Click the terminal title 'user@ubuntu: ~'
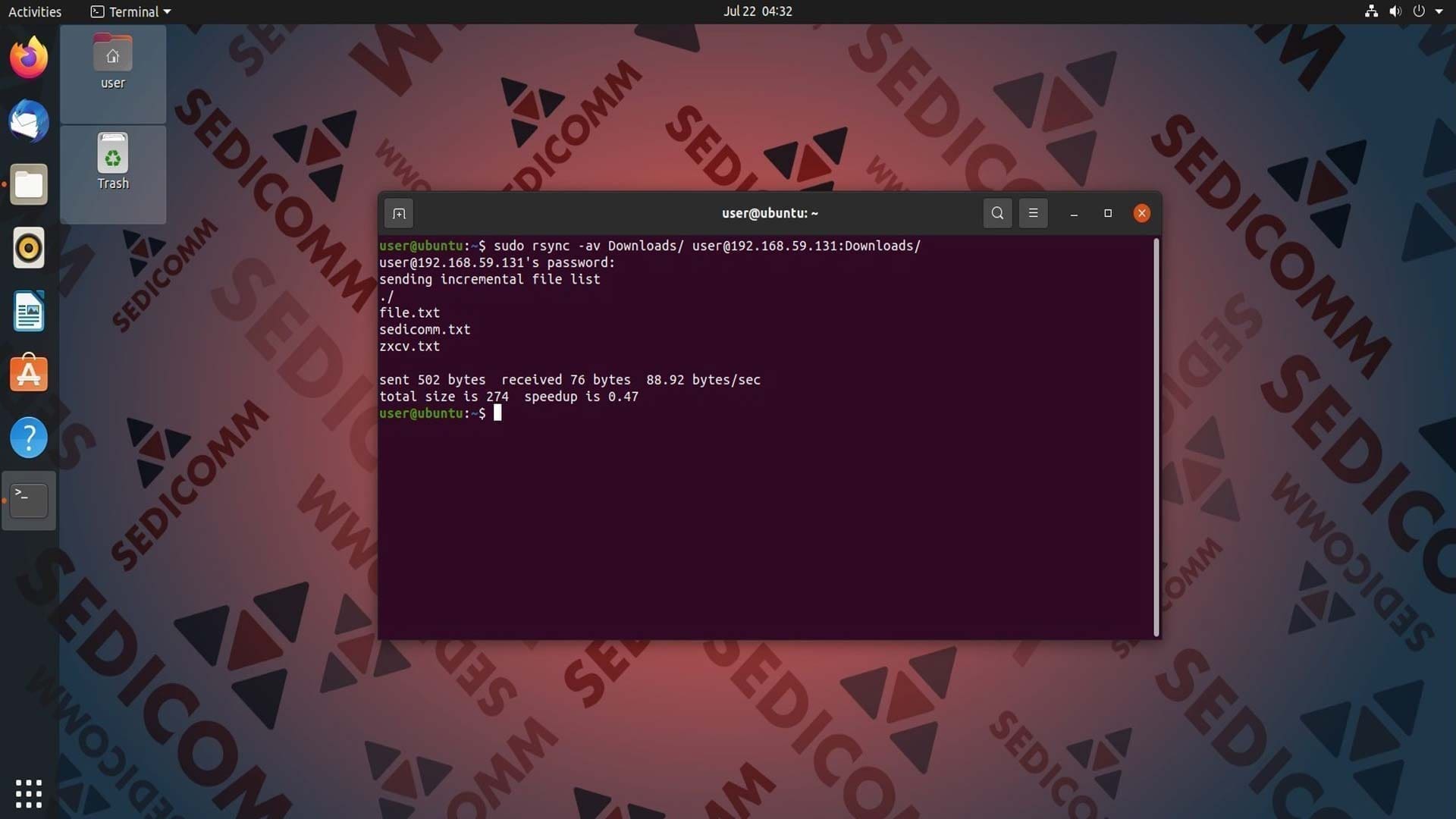This screenshot has height=819, width=1456. click(x=770, y=214)
